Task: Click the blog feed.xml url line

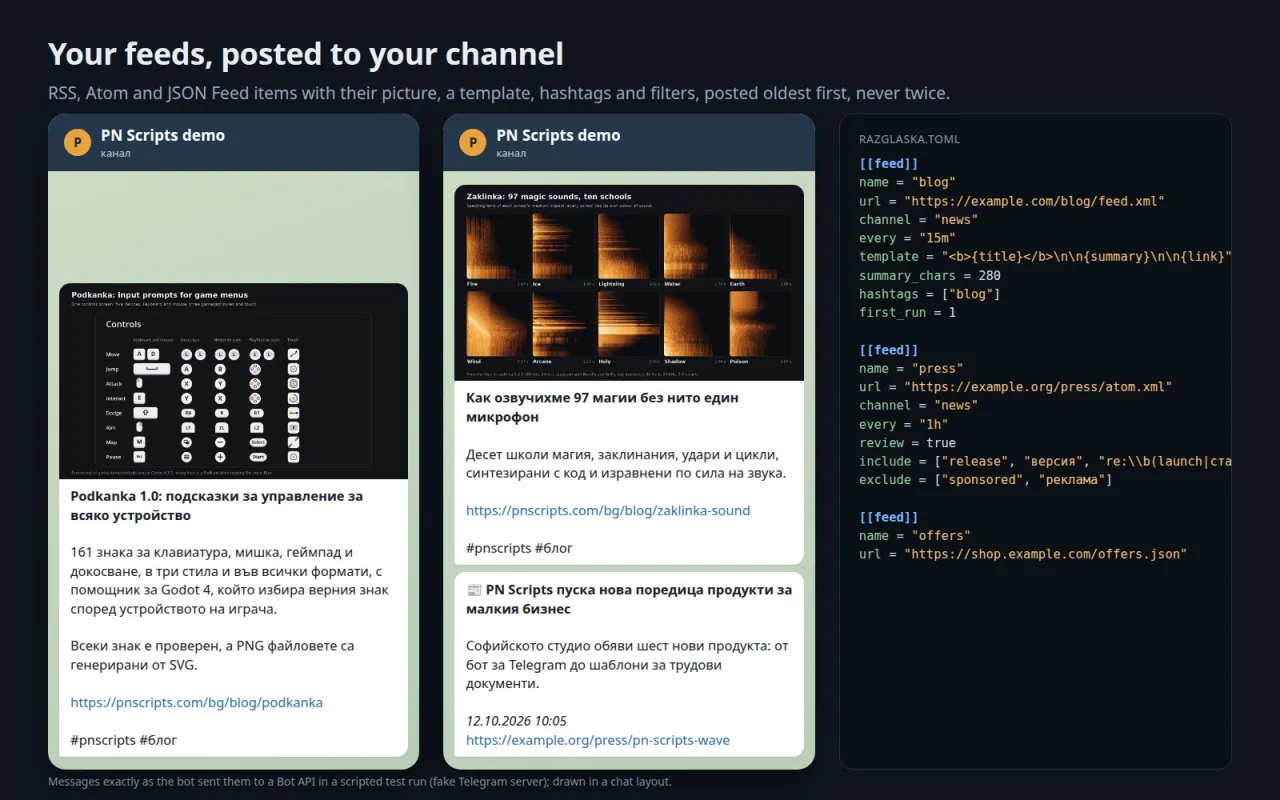Action: [1012, 201]
